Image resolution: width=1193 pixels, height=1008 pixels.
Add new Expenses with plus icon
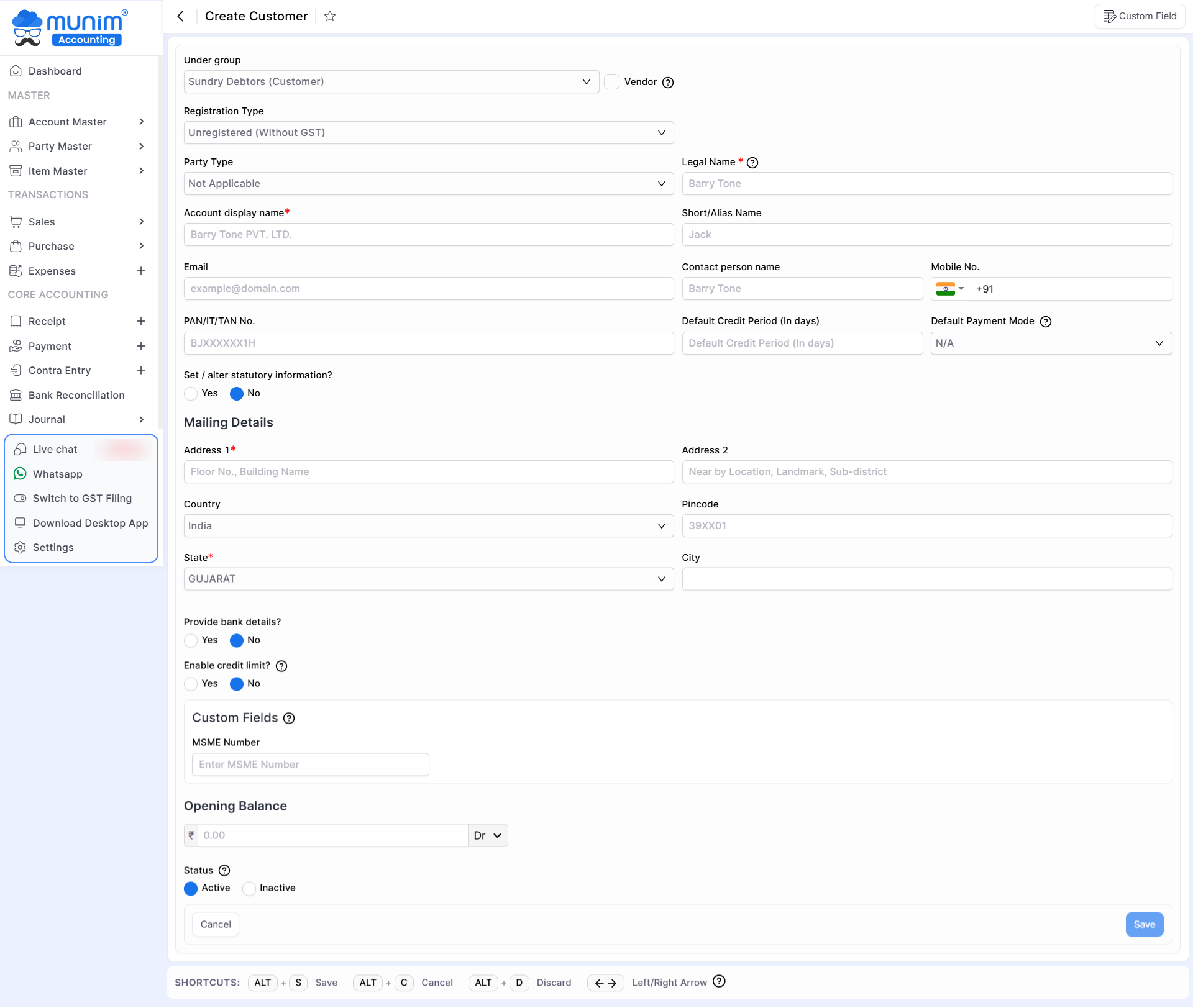[x=141, y=271]
